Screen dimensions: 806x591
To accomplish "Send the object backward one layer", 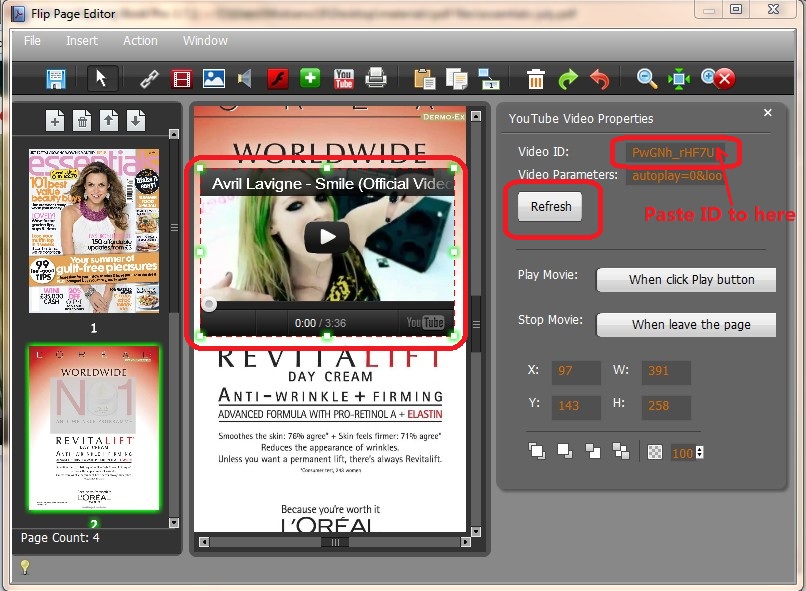I will [593, 451].
